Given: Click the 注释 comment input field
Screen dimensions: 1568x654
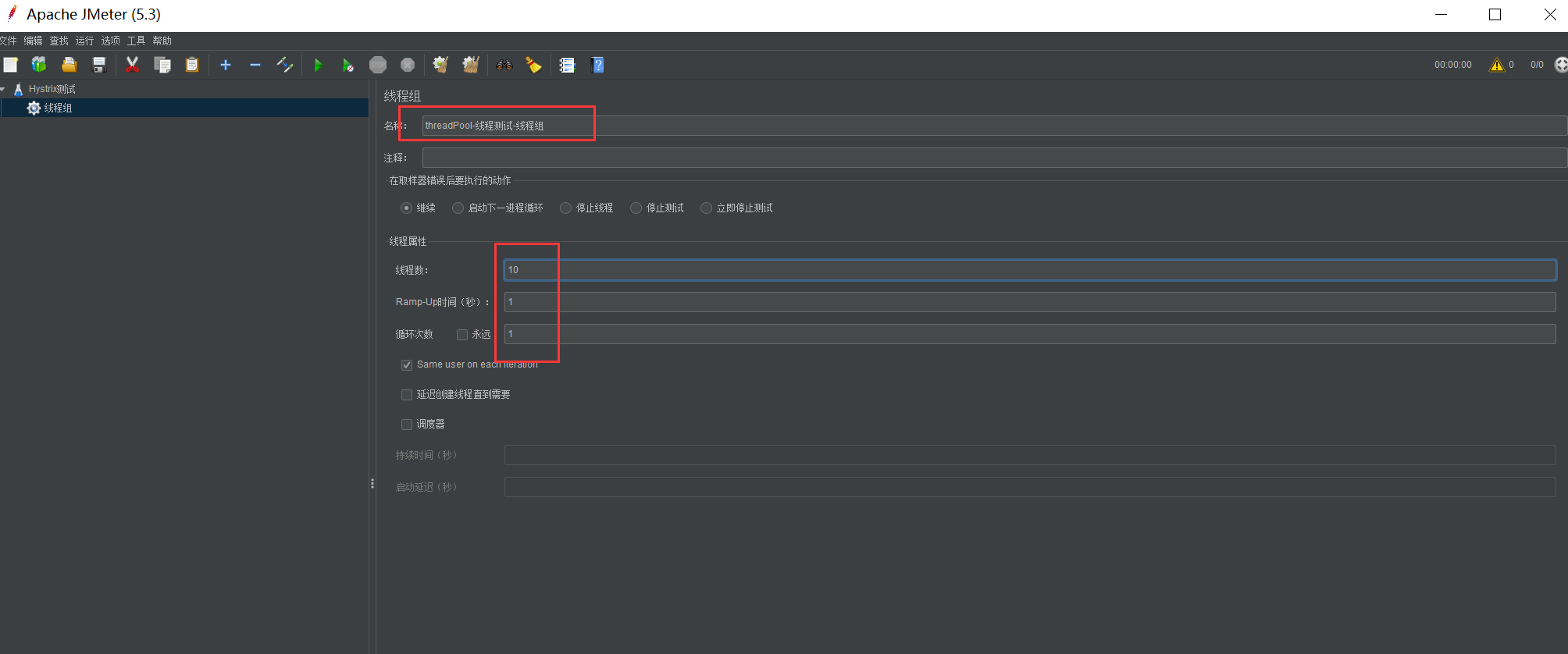Looking at the screenshot, I should tap(994, 158).
